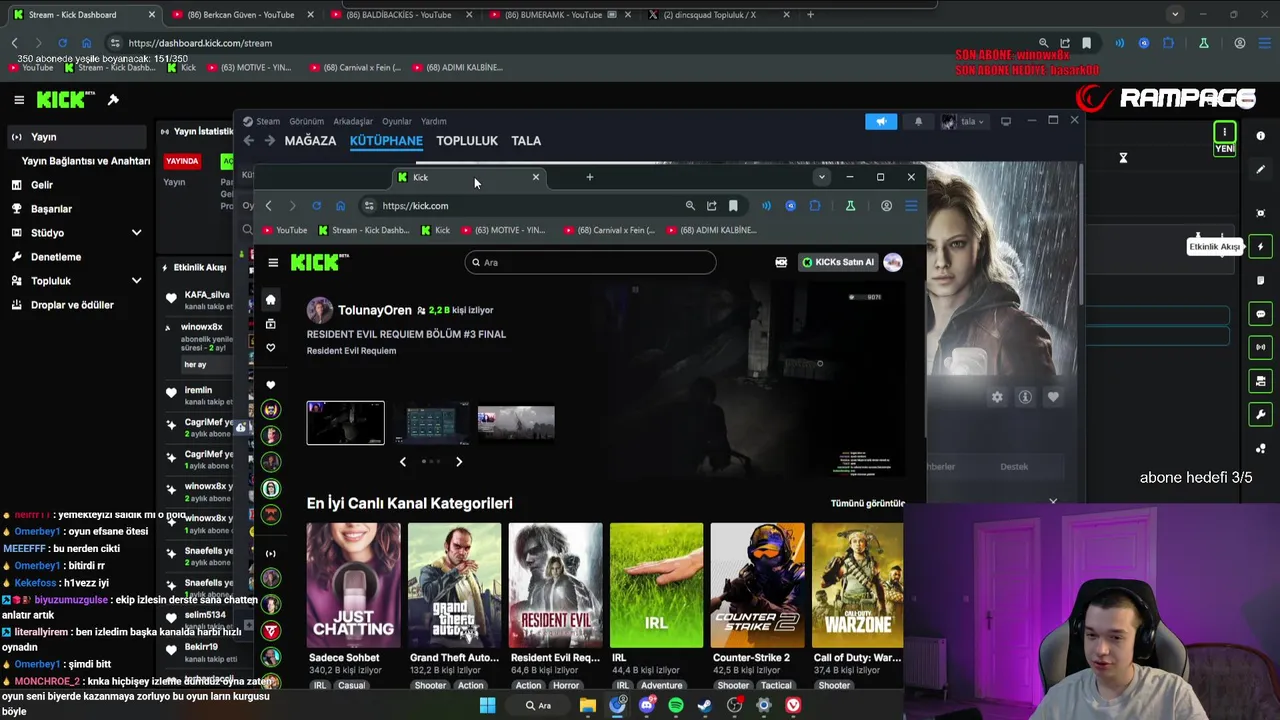
Task: Click the home button in front browser toolbar
Action: (x=340, y=206)
